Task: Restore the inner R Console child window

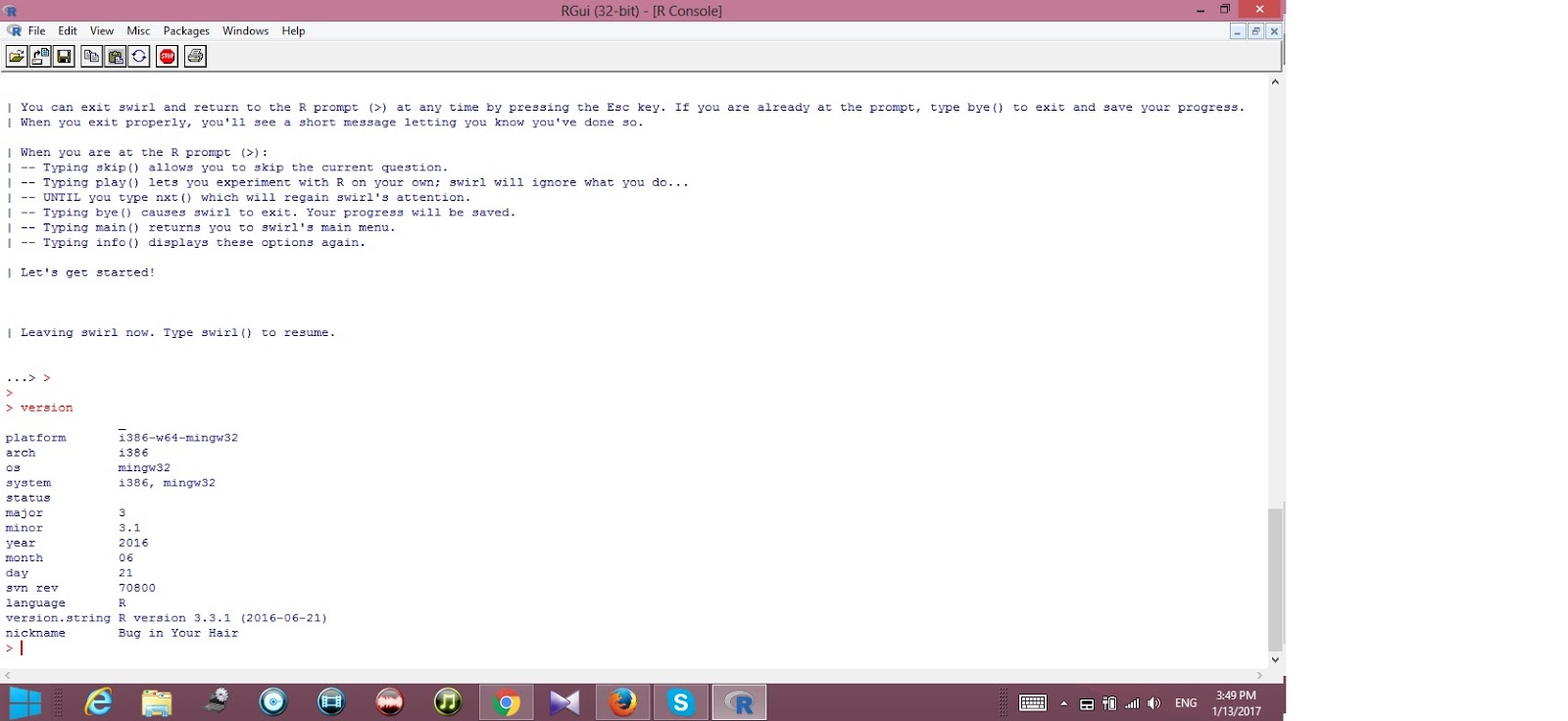Action: click(x=1255, y=31)
